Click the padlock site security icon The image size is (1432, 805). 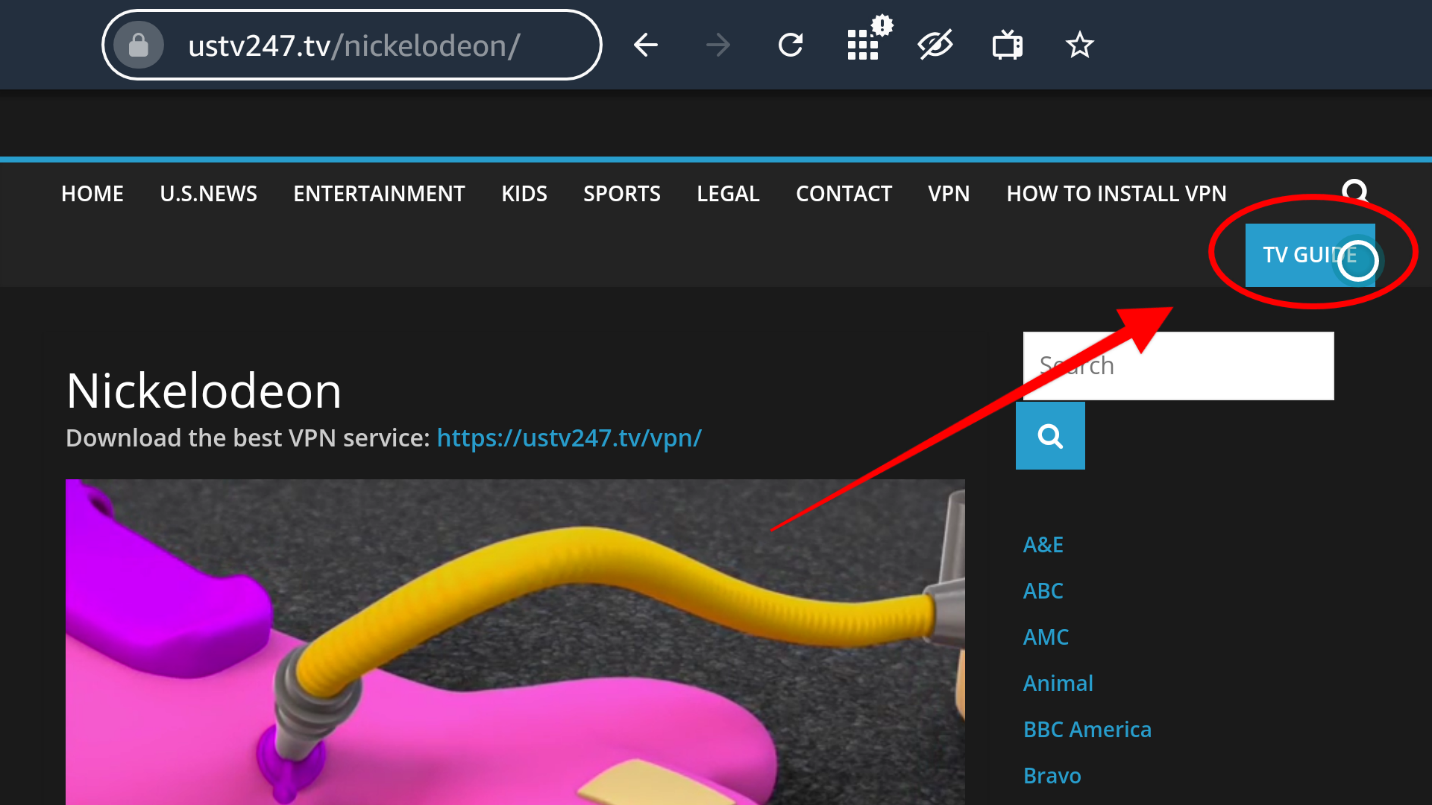tap(138, 45)
